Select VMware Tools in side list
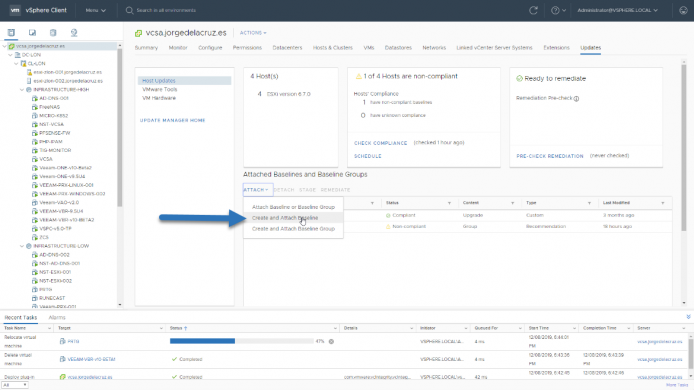Screen dimensions: 694x390 (x=160, y=89)
